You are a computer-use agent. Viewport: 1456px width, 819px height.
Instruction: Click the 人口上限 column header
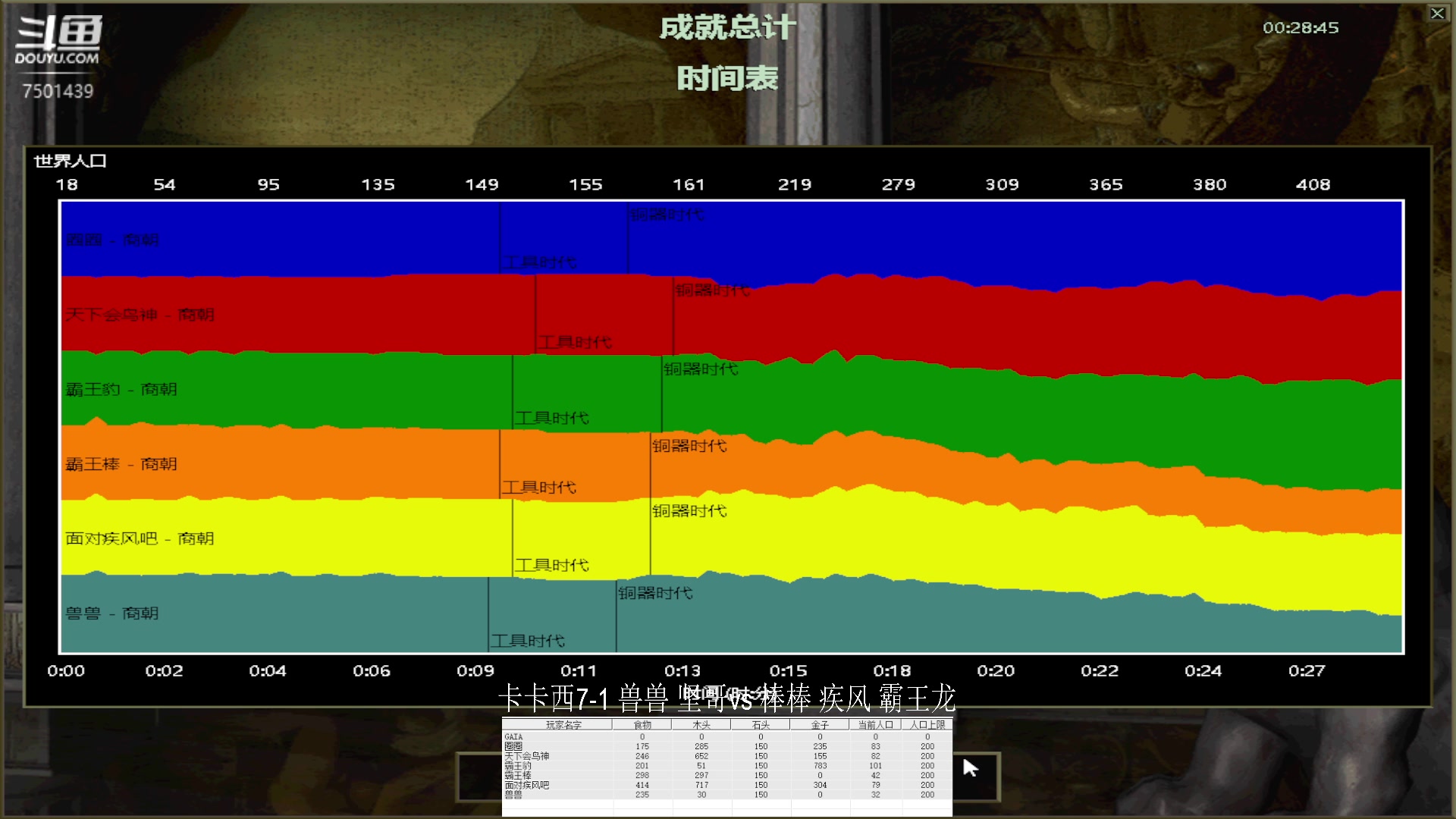click(x=927, y=725)
